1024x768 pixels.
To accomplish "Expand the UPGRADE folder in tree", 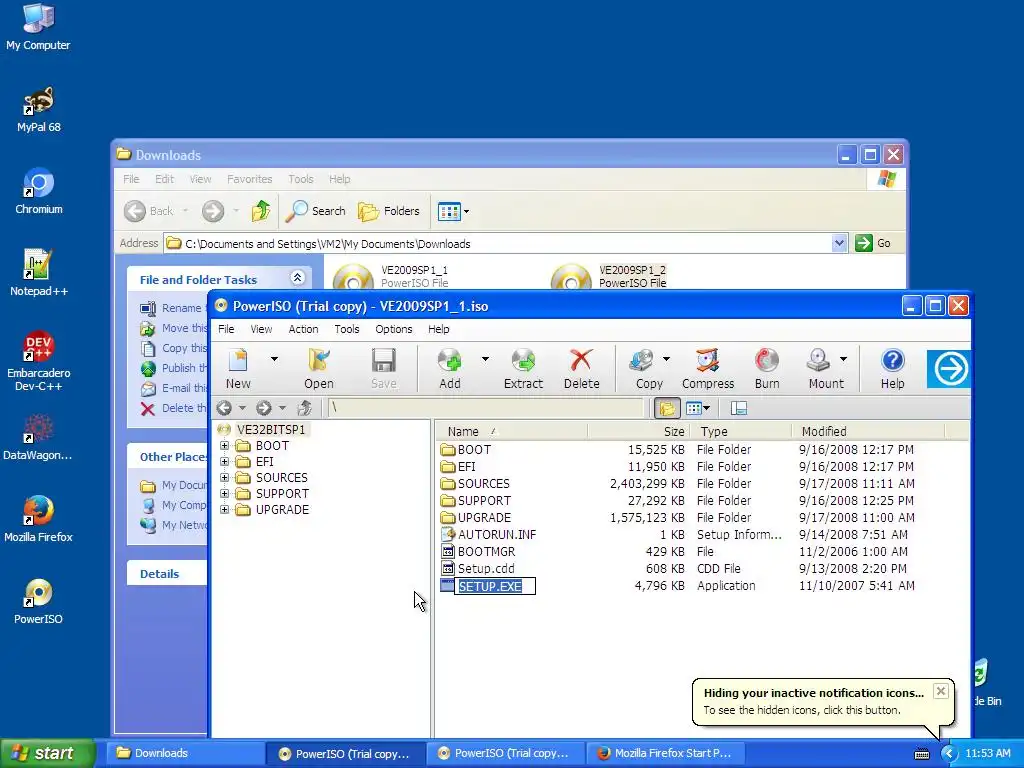I will pos(225,509).
